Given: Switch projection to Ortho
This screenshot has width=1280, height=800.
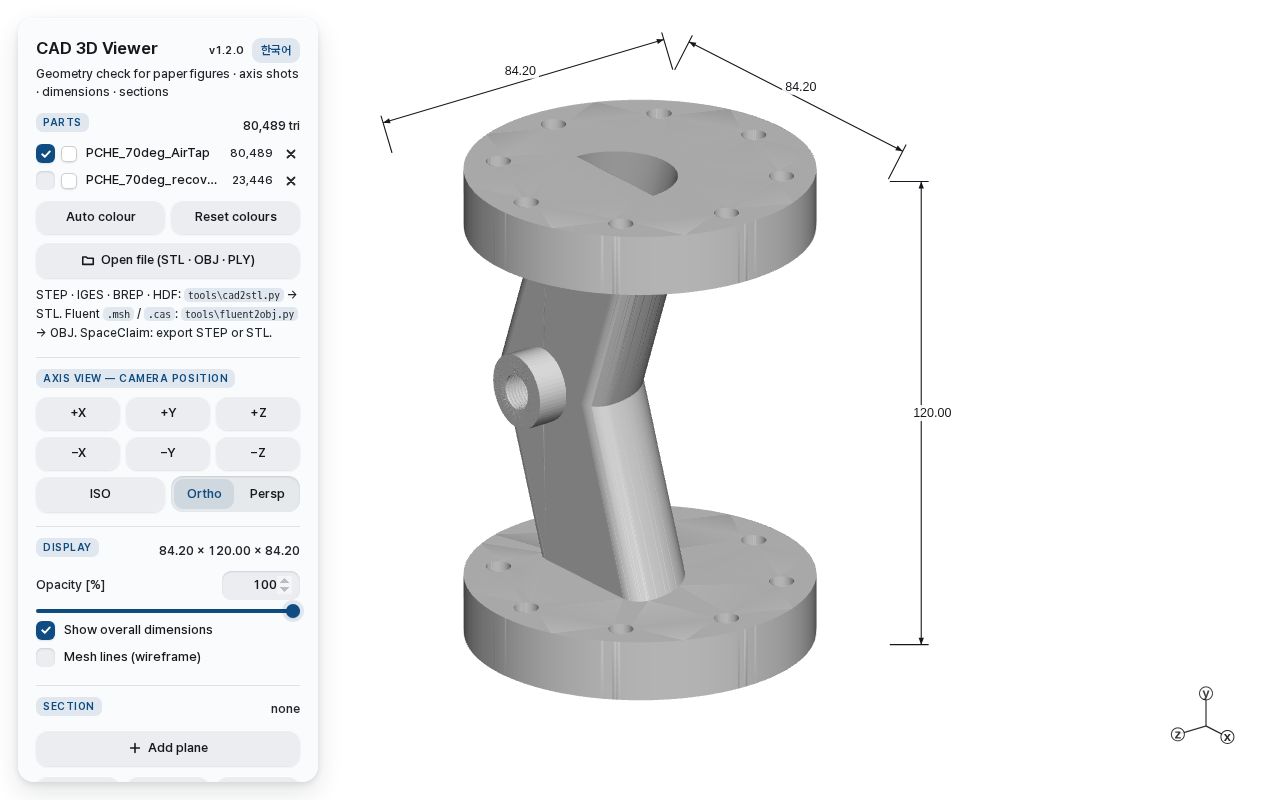Looking at the screenshot, I should [x=204, y=494].
